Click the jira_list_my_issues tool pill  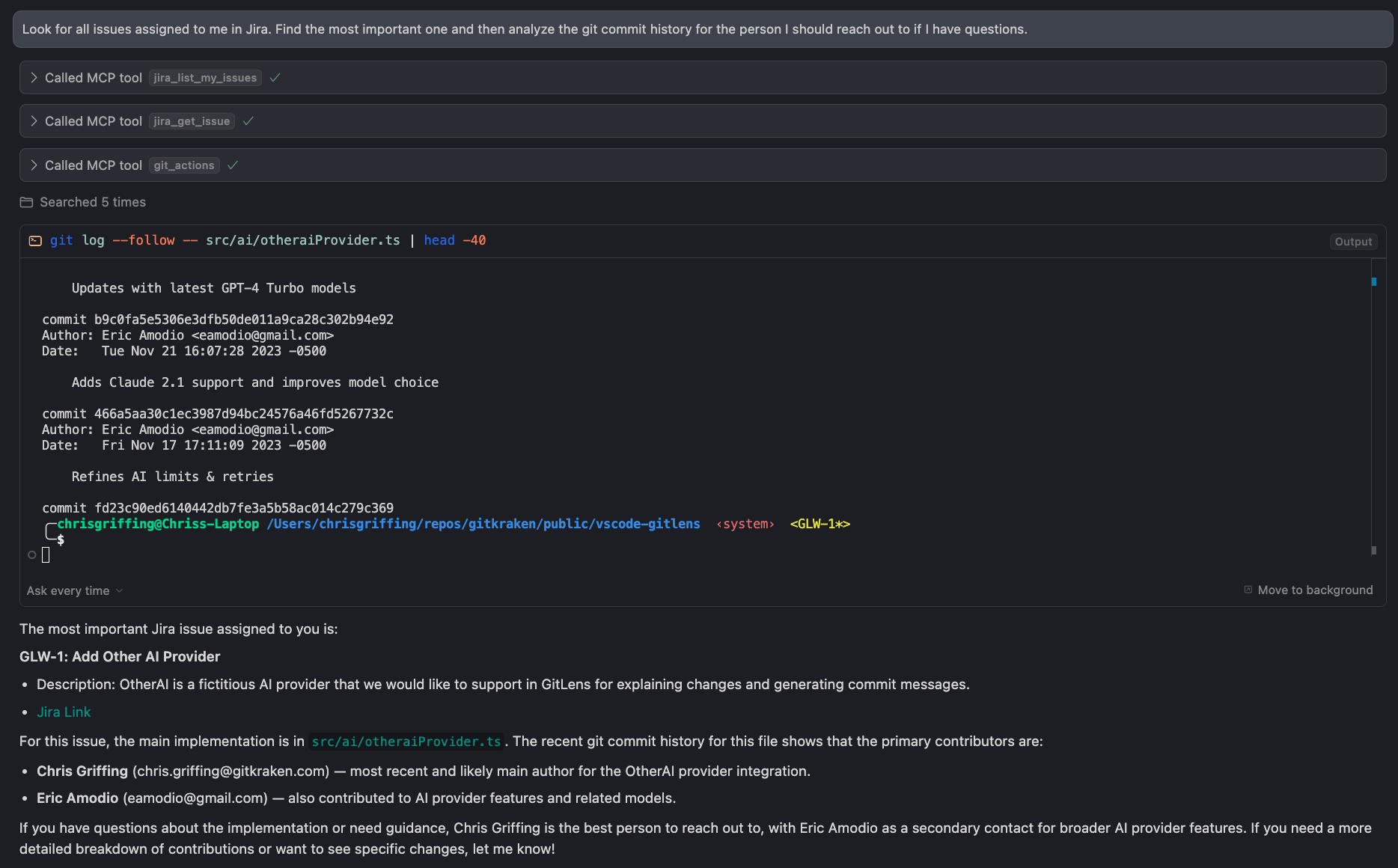204,77
